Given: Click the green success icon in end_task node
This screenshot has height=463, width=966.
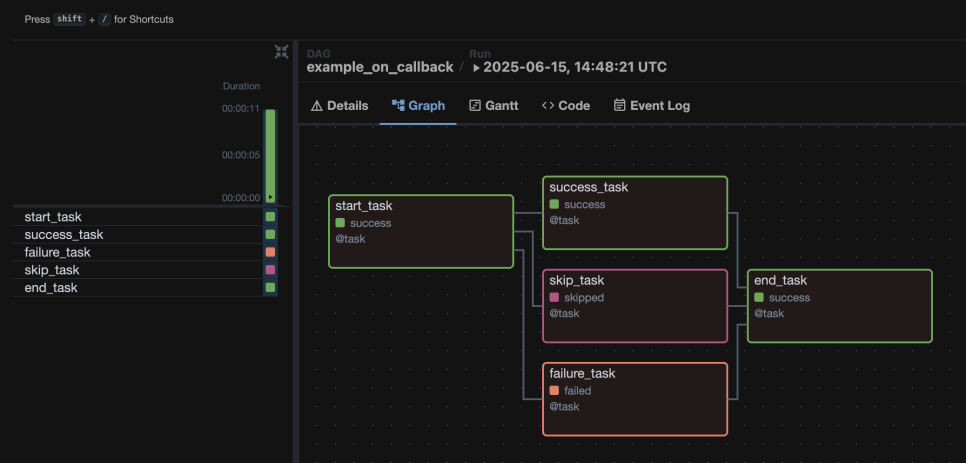Looking at the screenshot, I should click(759, 297).
